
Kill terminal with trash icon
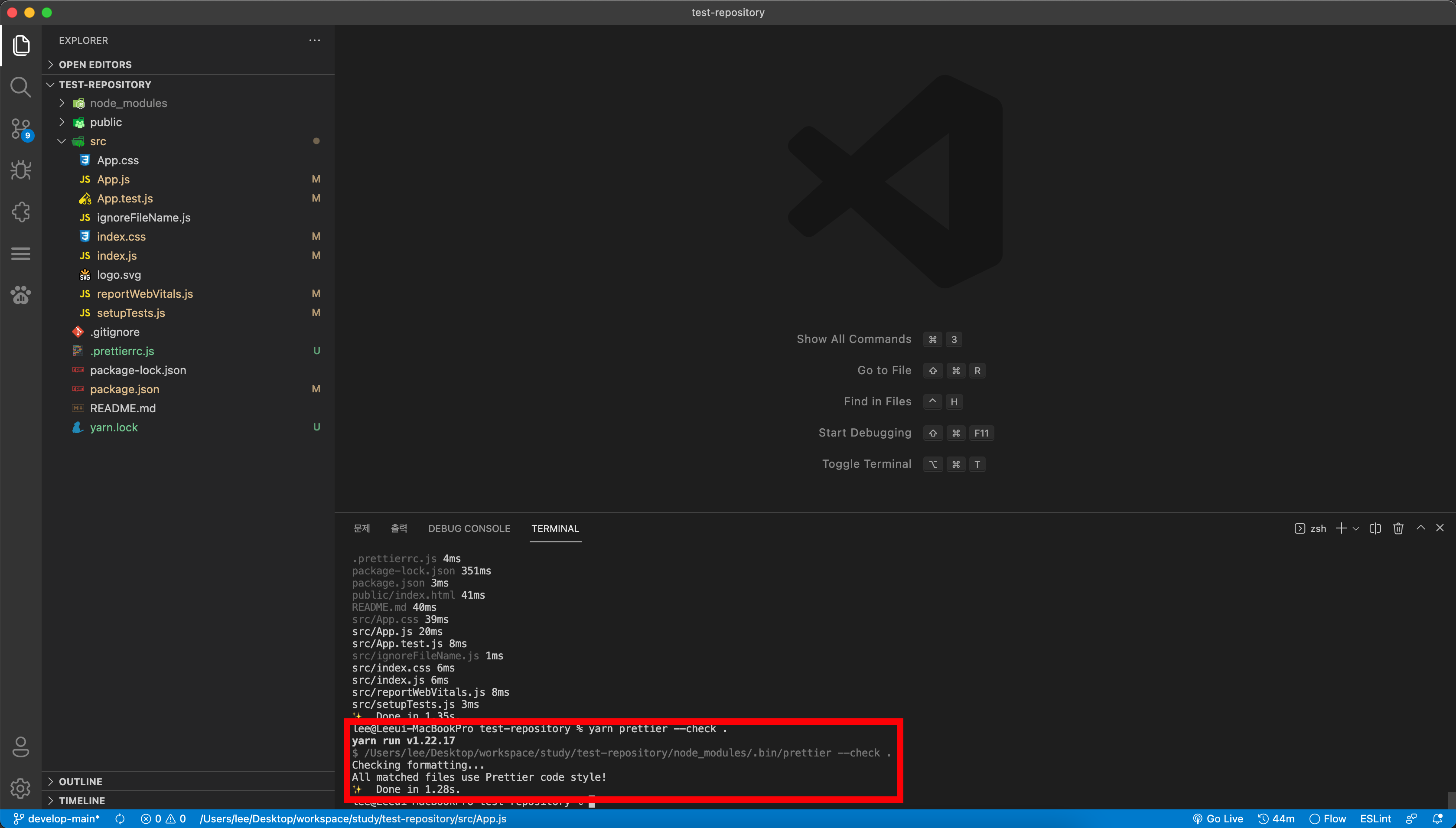point(1398,528)
